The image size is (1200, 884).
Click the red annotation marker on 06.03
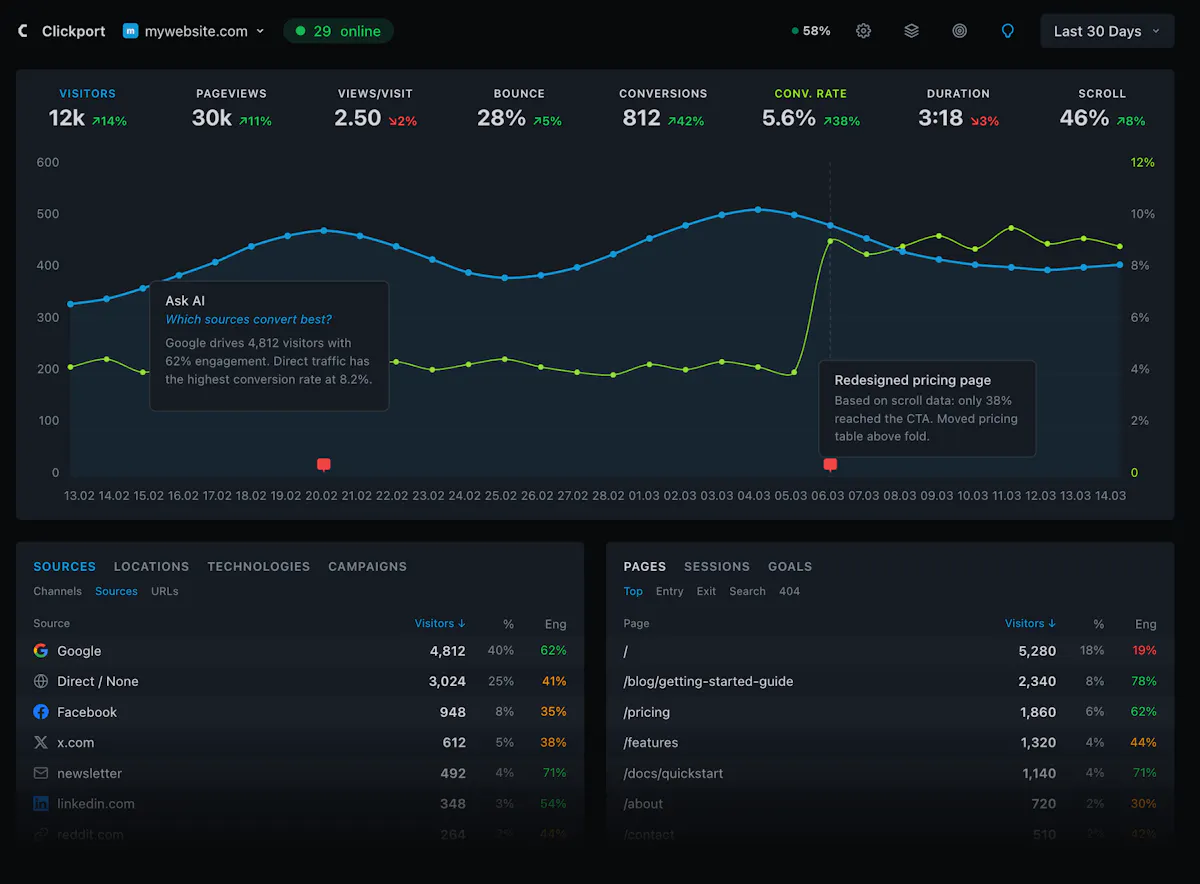830,464
